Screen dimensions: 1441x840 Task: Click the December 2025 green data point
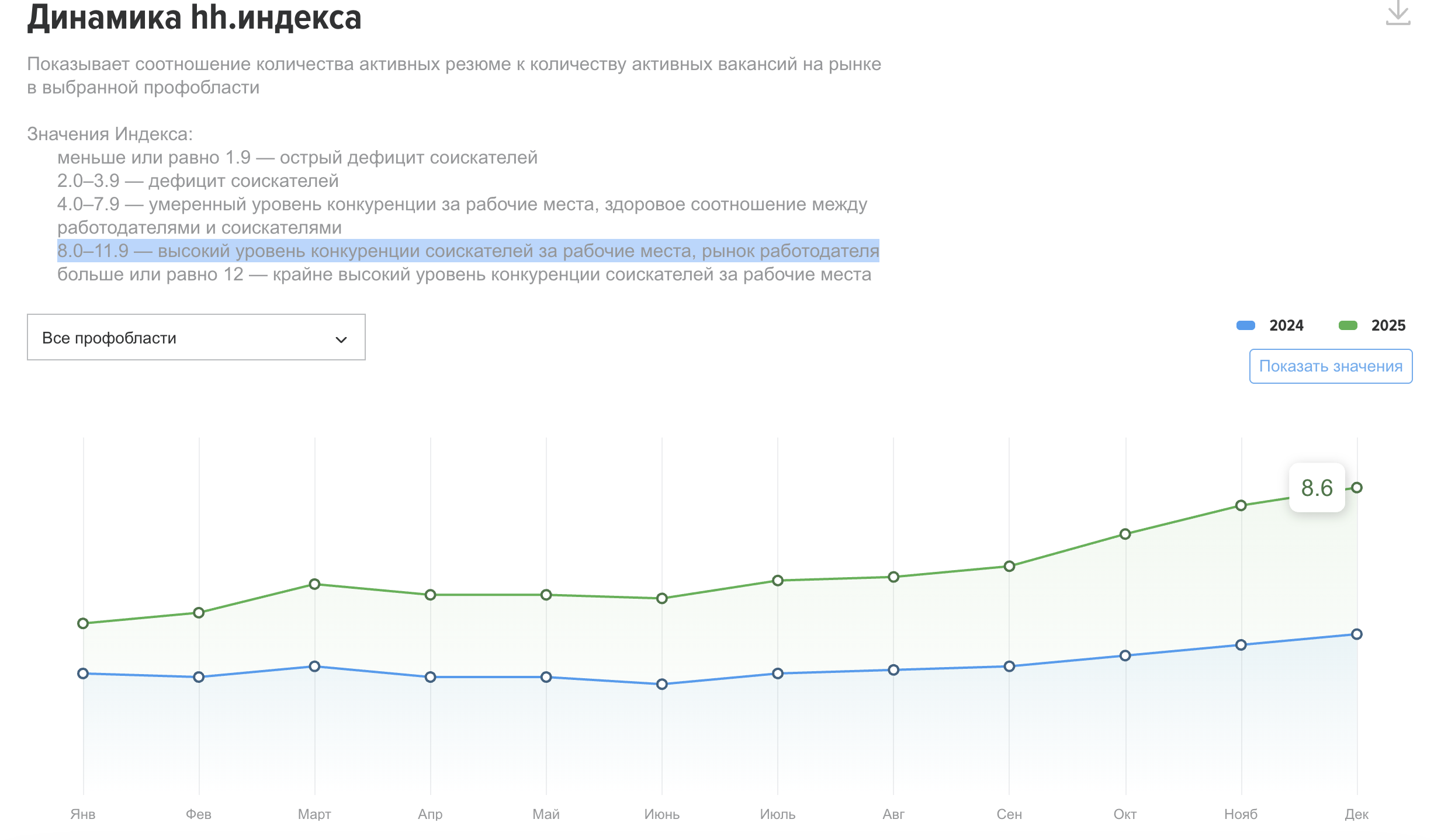pyautogui.click(x=1357, y=488)
